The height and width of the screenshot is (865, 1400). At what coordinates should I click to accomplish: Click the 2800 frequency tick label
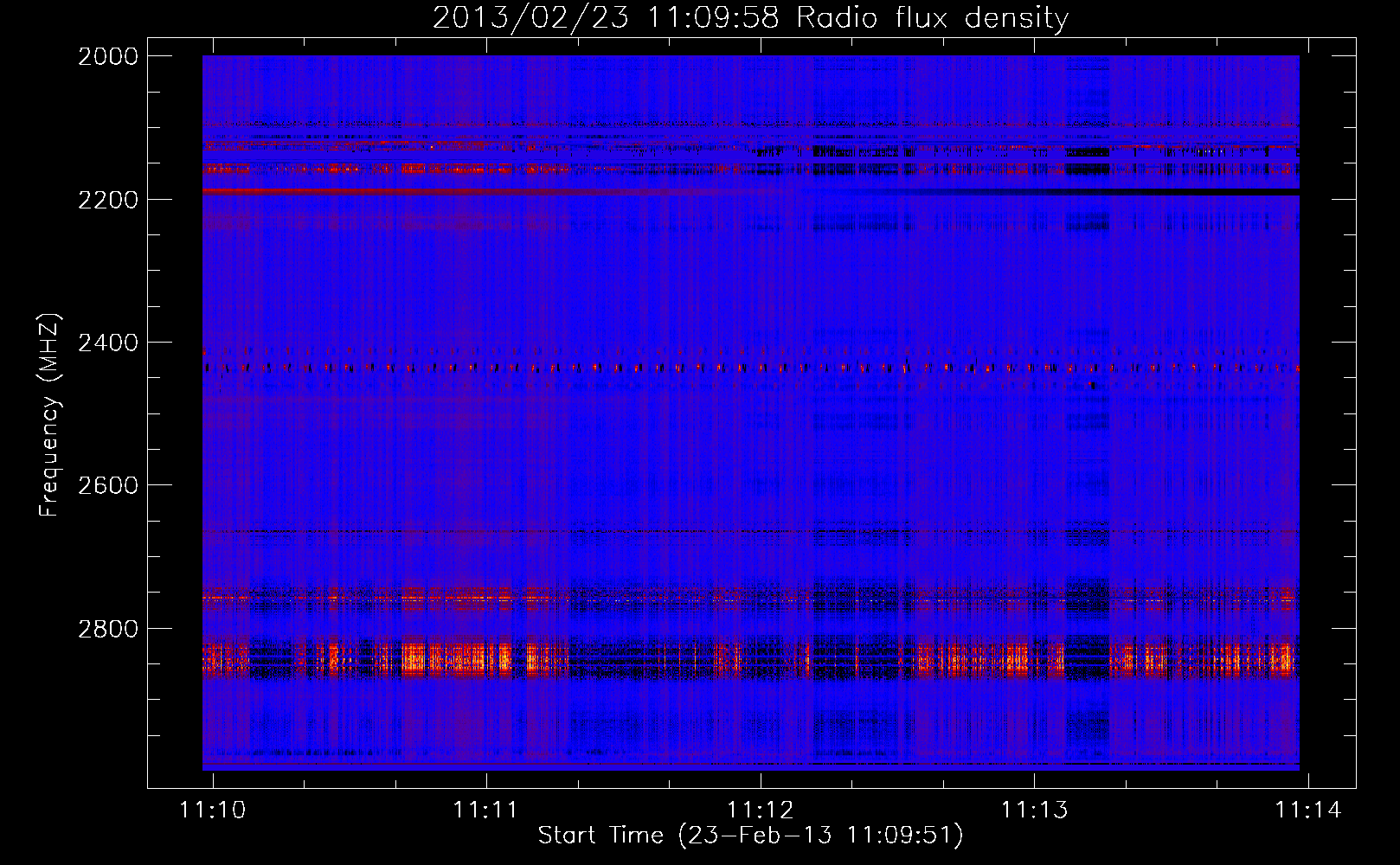pyautogui.click(x=108, y=628)
